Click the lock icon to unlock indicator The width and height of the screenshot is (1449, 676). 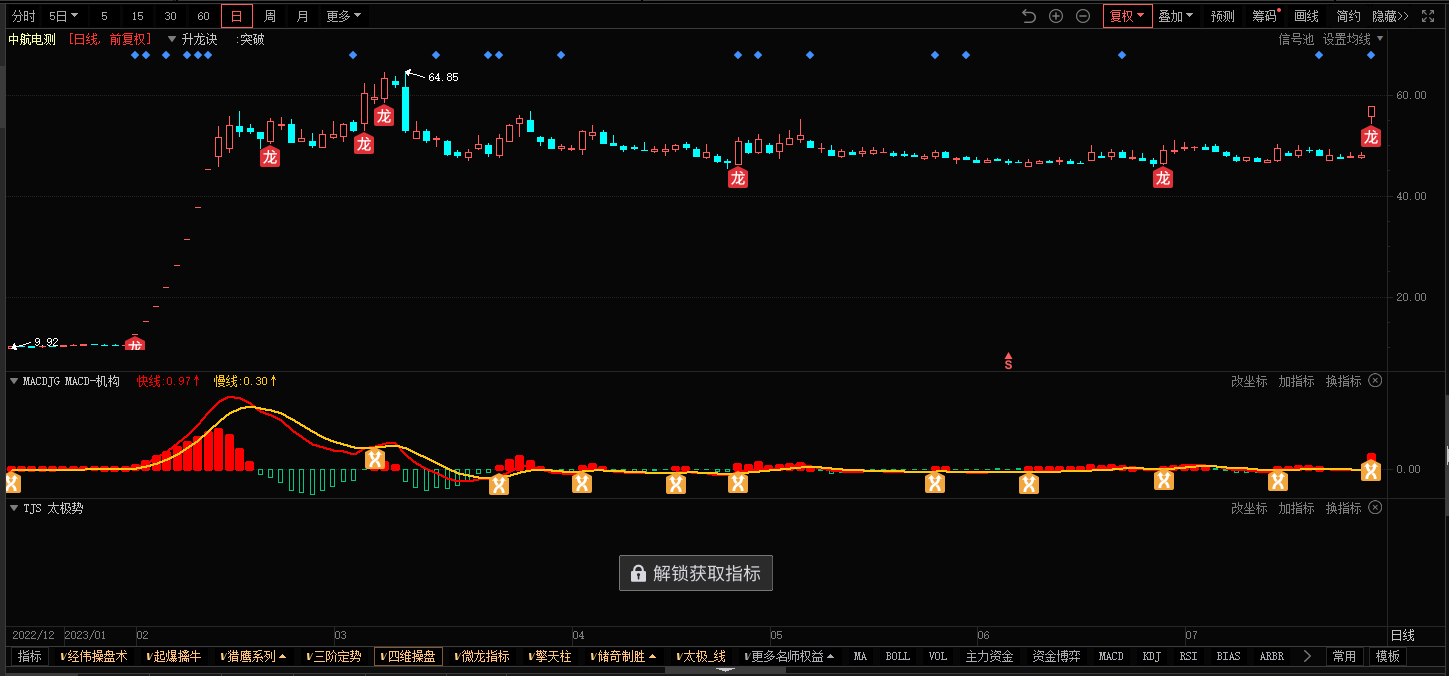pyautogui.click(x=636, y=574)
